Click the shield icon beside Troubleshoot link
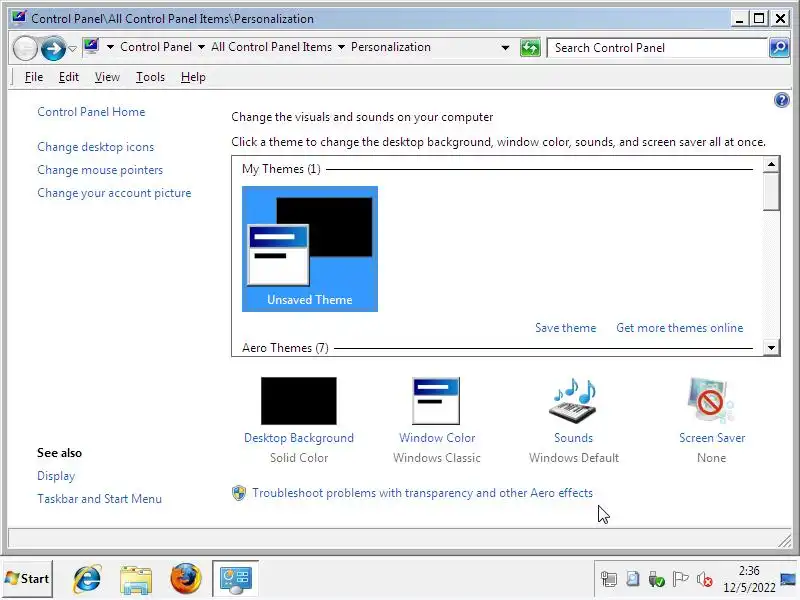Screen dimensions: 800x600 [x=239, y=493]
